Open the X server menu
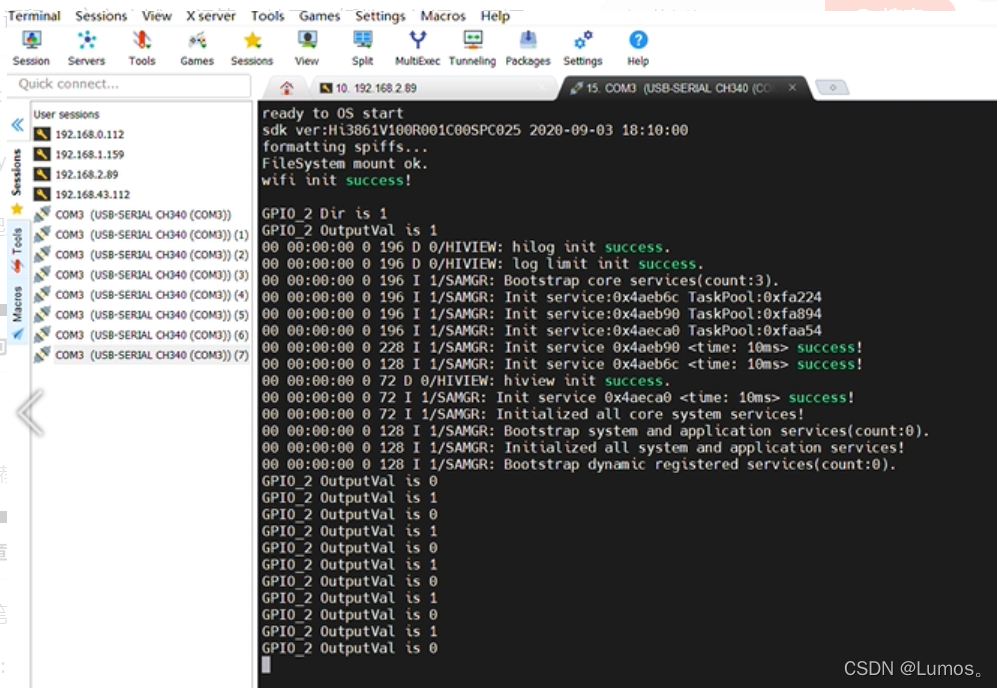The width and height of the screenshot is (997, 688). [x=210, y=16]
